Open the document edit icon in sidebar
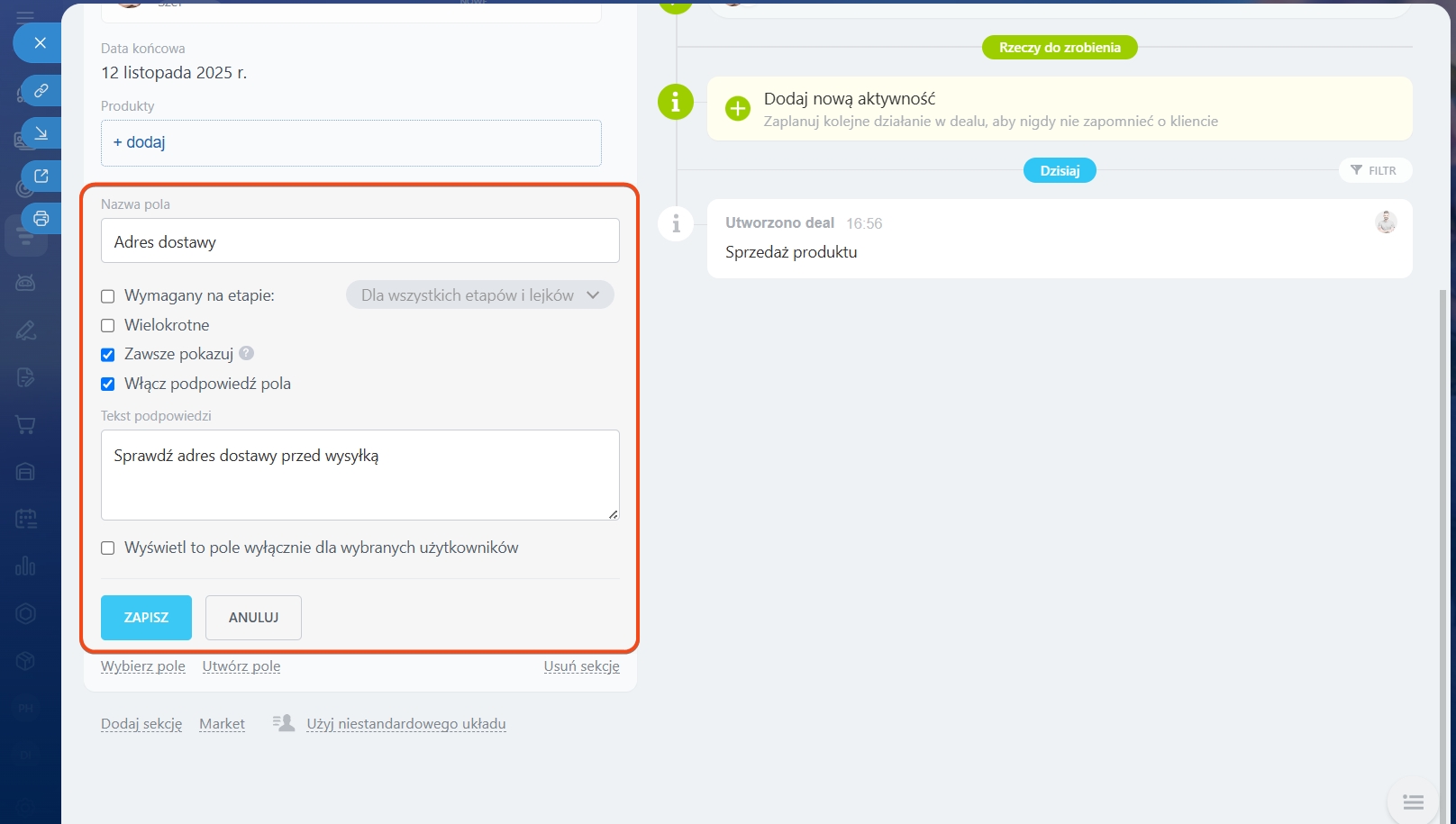The width and height of the screenshot is (1456, 824). pyautogui.click(x=25, y=377)
